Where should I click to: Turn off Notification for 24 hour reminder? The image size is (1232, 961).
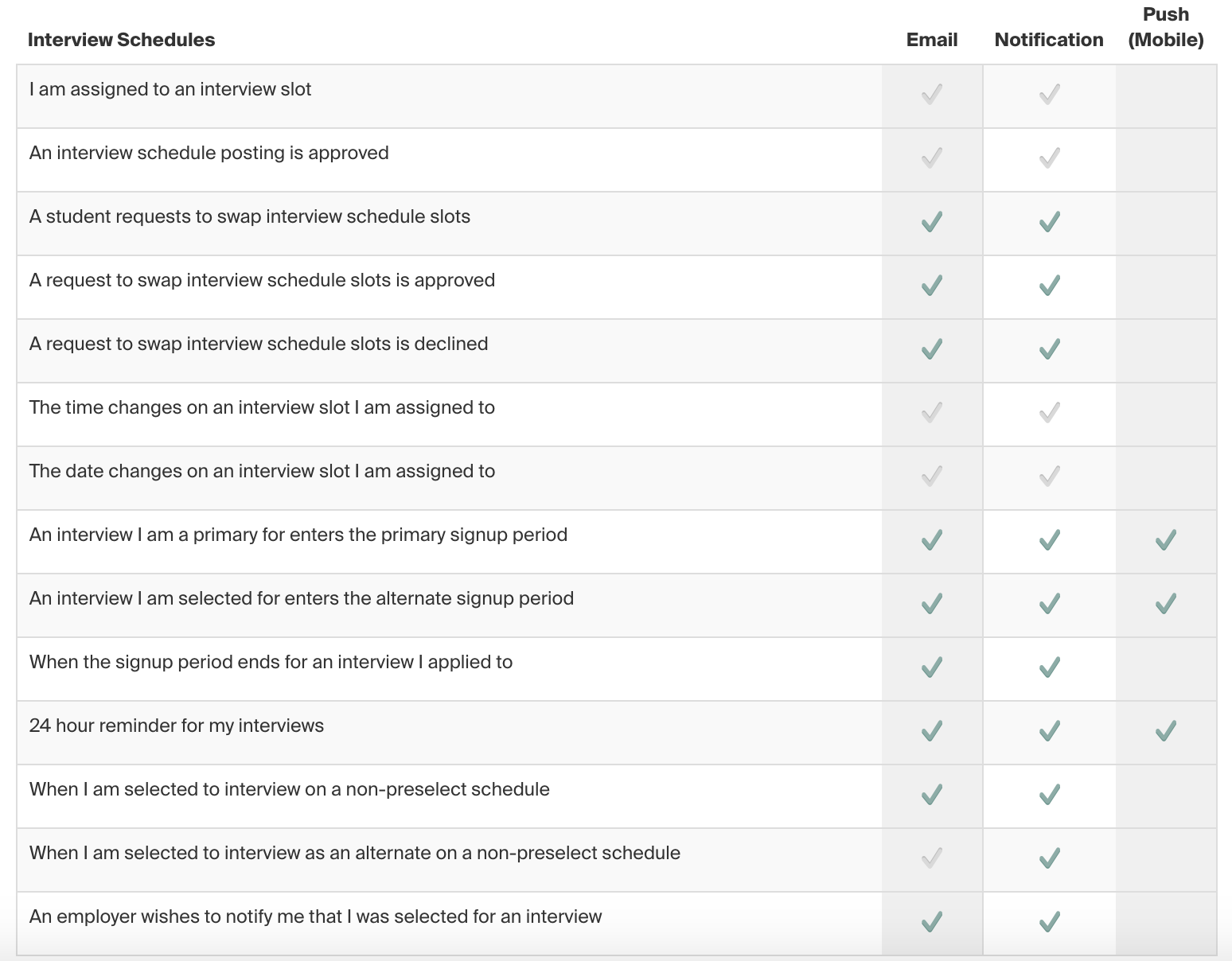tap(1050, 730)
